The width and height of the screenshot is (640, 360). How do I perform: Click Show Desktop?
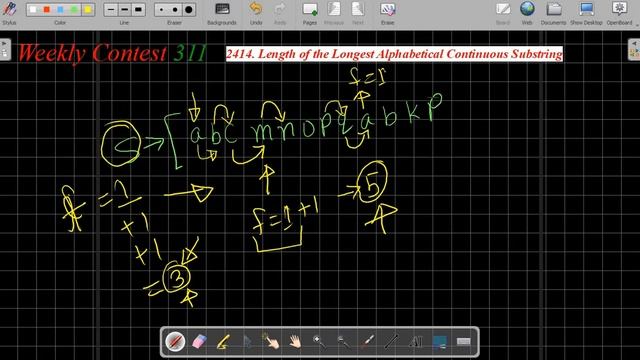[586, 13]
